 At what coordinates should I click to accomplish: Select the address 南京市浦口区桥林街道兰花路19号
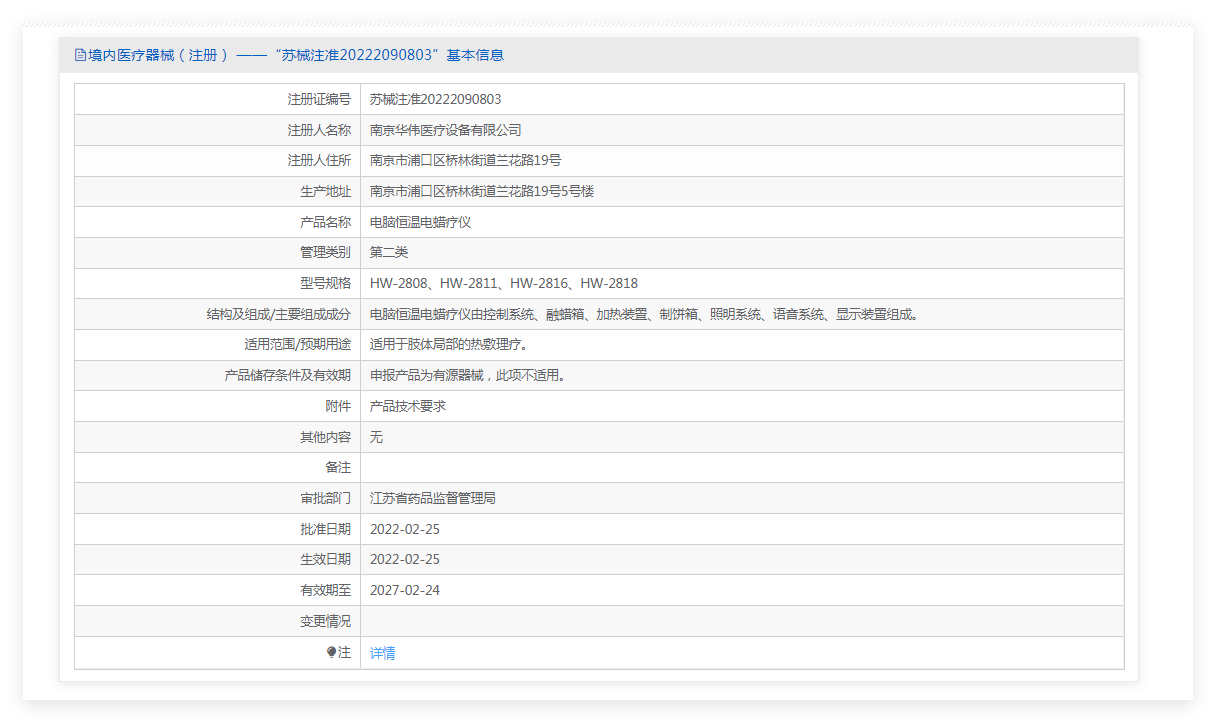point(466,160)
